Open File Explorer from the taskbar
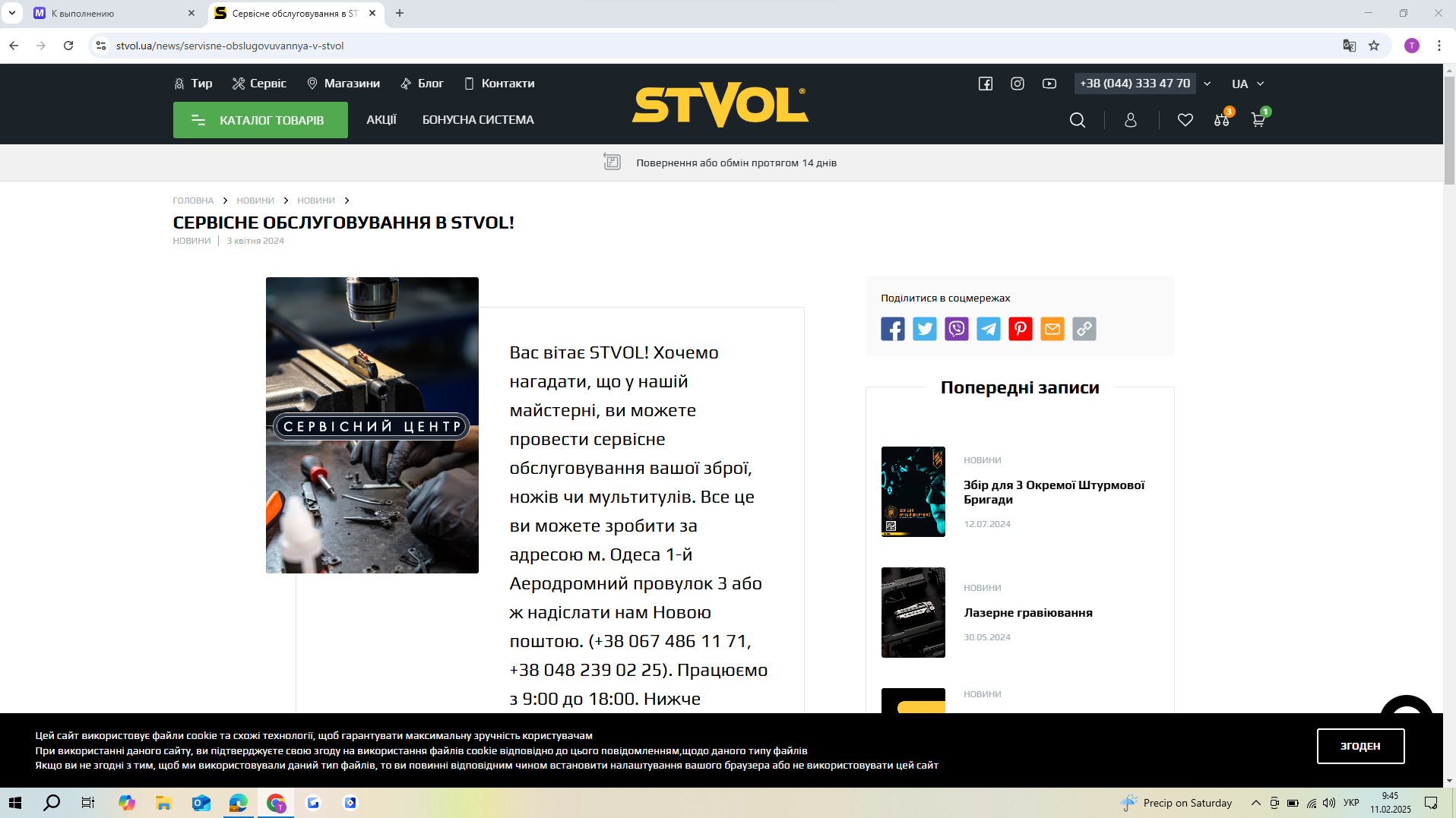 coord(163,803)
